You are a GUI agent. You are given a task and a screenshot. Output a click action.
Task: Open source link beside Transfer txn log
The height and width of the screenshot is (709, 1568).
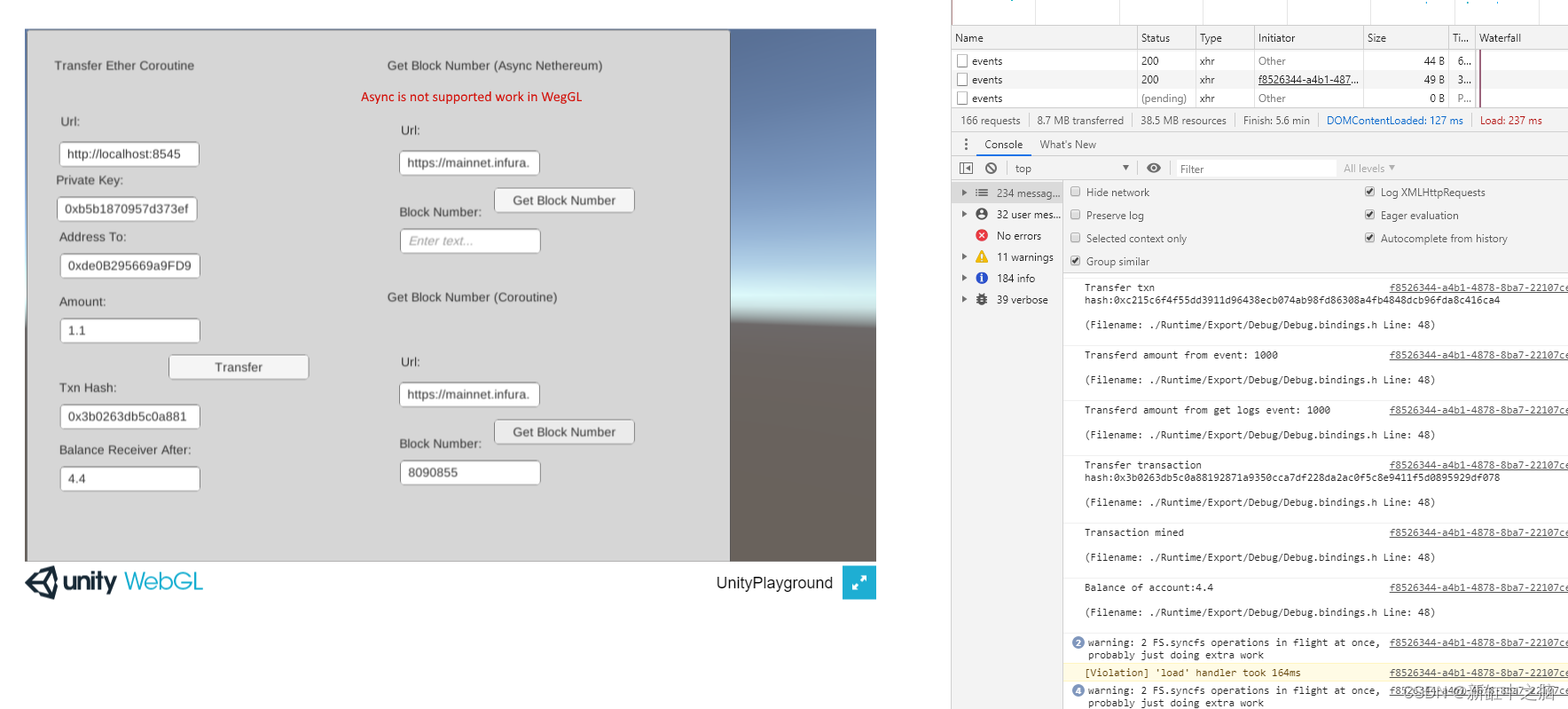pos(1478,288)
